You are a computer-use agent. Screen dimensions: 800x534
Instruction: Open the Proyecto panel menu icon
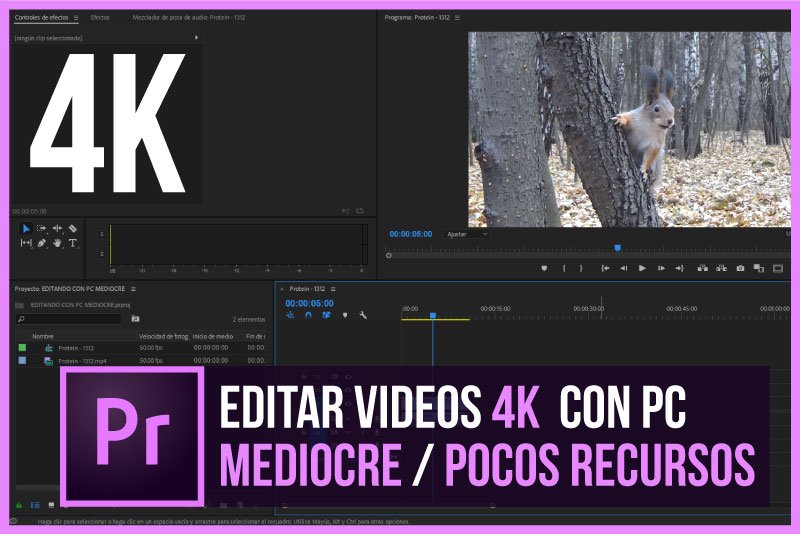[x=133, y=289]
